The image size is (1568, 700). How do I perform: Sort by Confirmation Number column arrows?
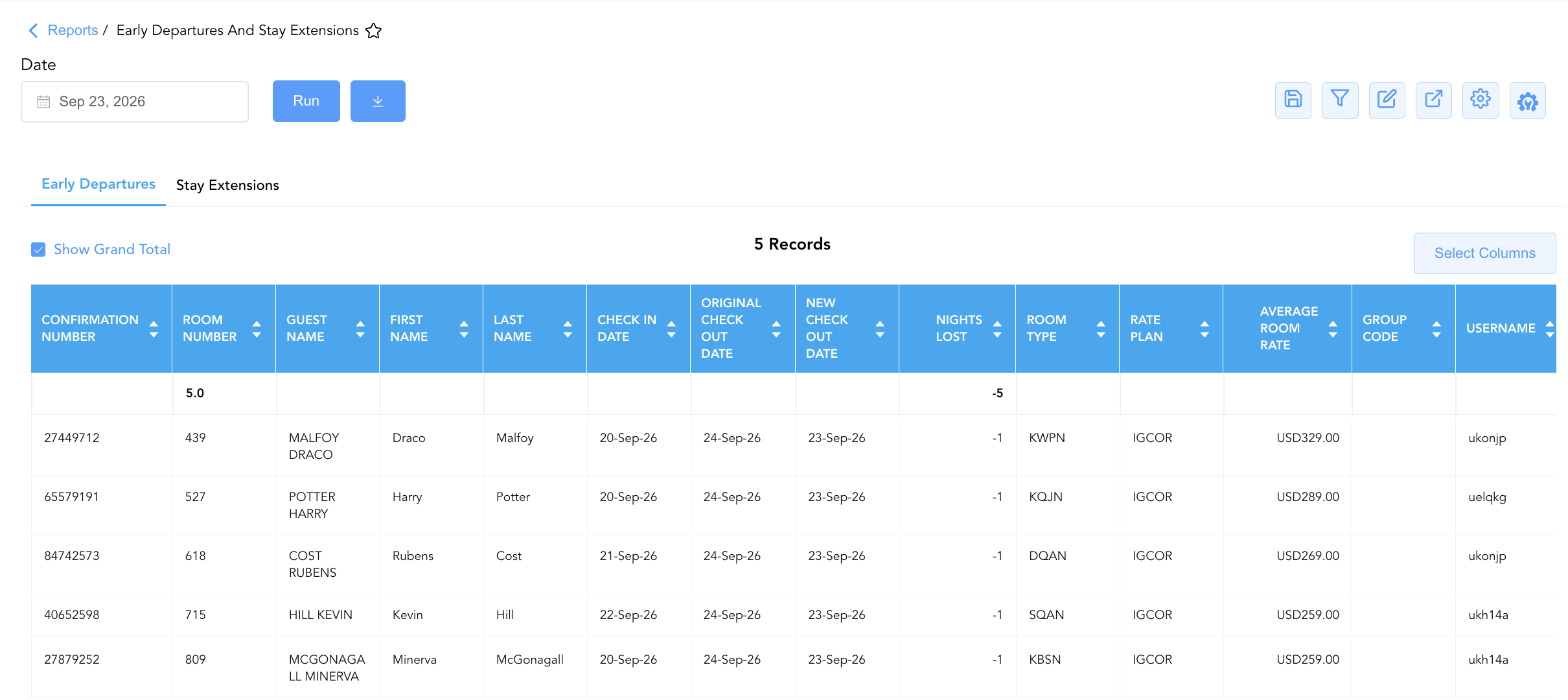pyautogui.click(x=154, y=329)
